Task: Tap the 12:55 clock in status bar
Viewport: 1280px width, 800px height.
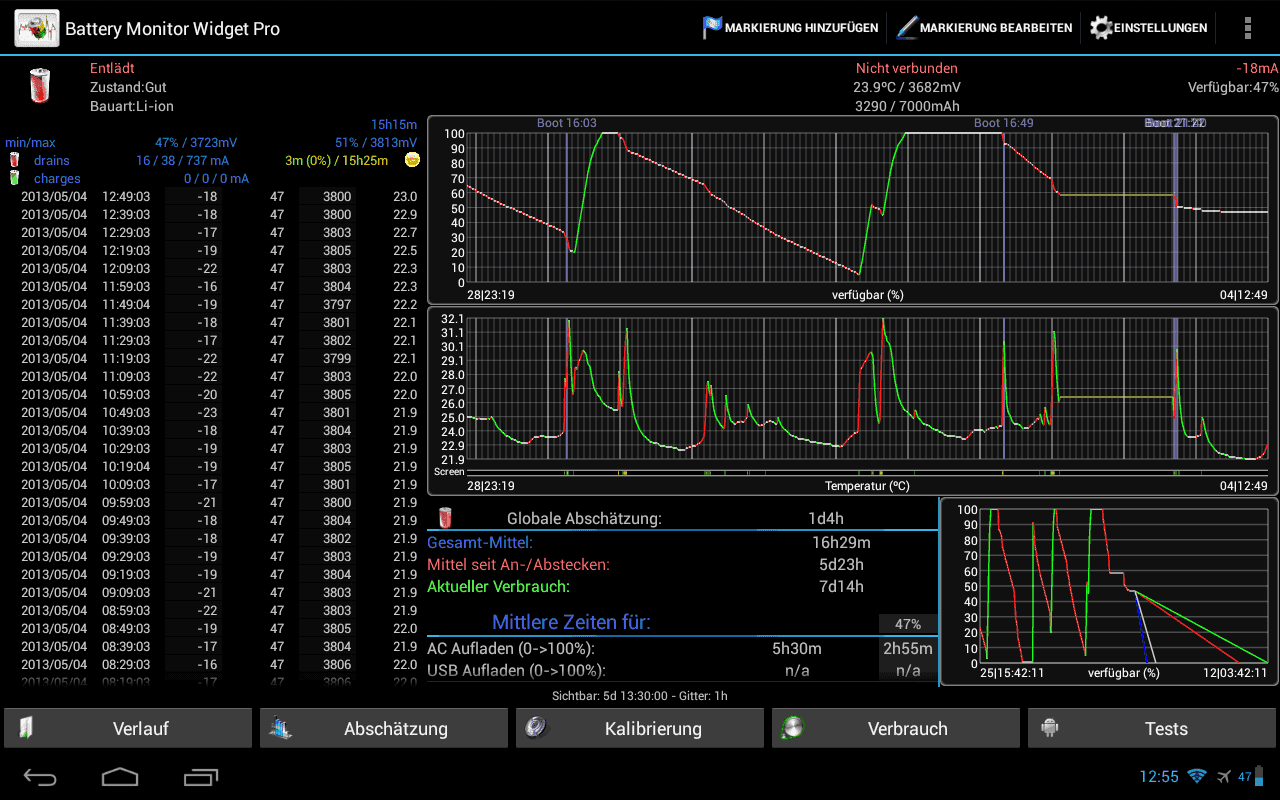Action: tap(1159, 776)
